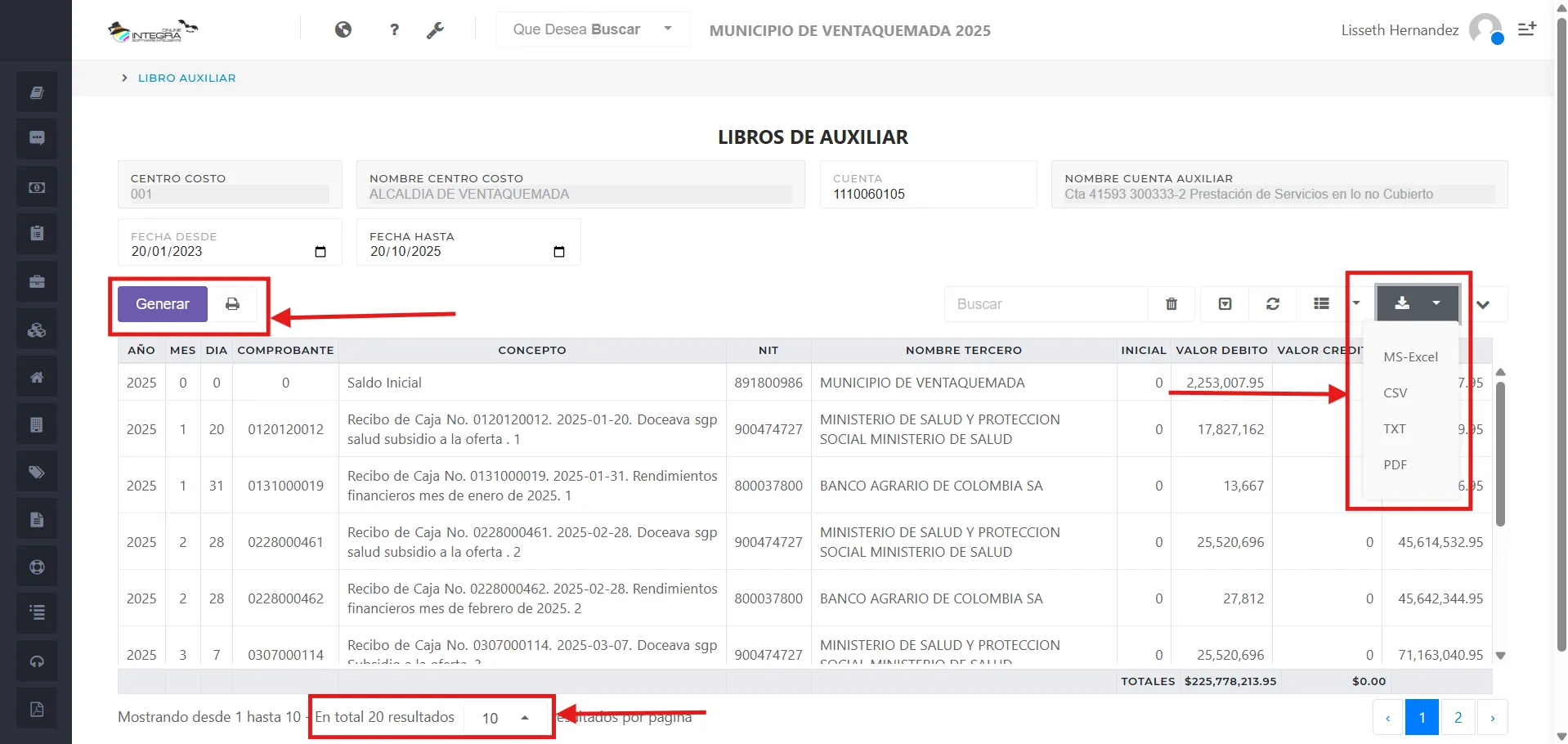Screen dimensions: 1568x744
Task: Open the column list icon in toolbar
Action: click(x=1321, y=303)
